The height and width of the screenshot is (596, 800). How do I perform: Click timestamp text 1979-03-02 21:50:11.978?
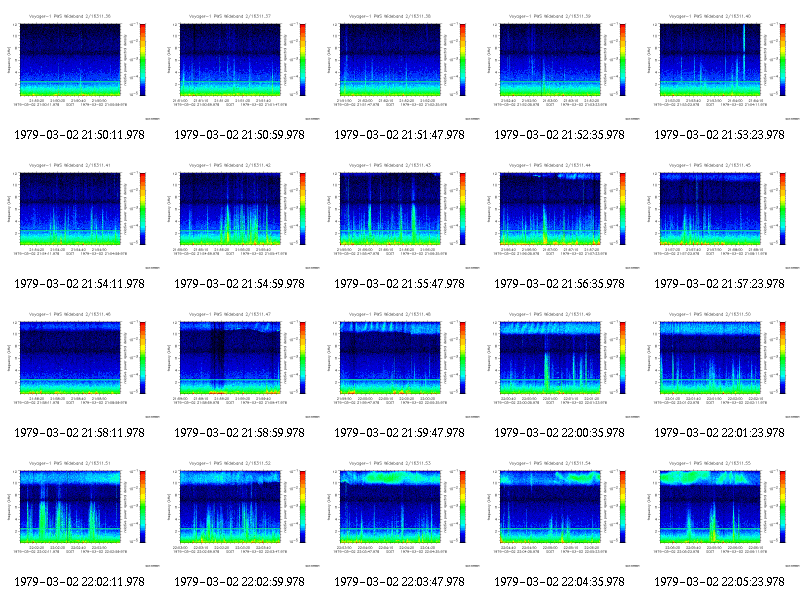point(80,135)
